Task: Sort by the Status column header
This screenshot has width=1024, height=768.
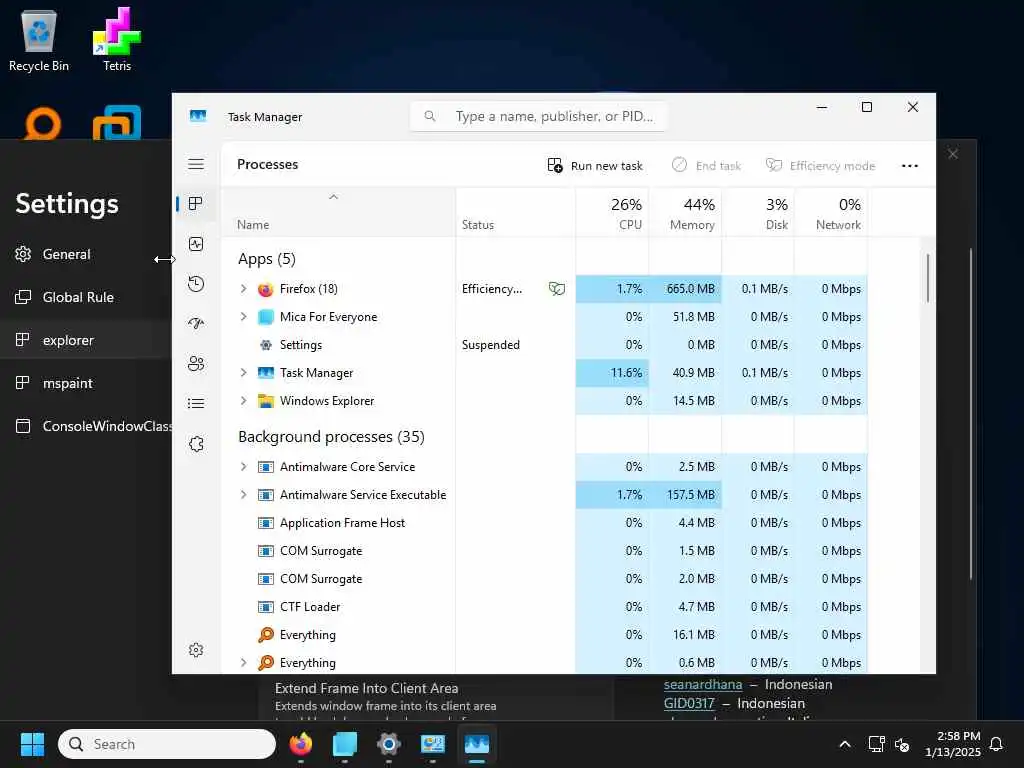Action: tap(515, 213)
